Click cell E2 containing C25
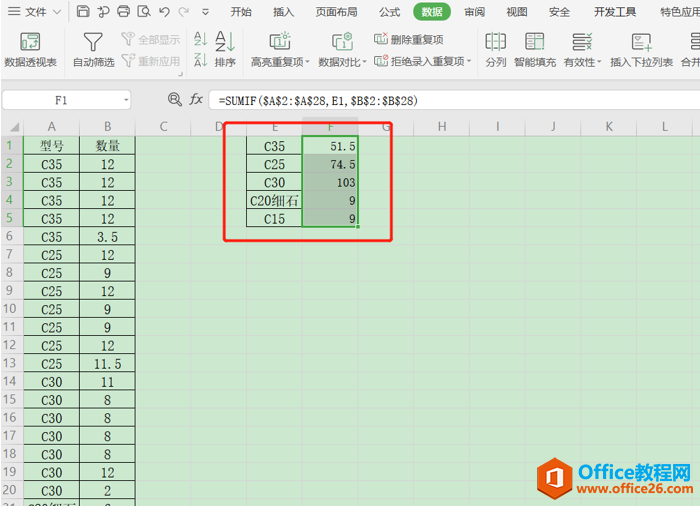Viewport: 700px width, 506px height. (274, 164)
